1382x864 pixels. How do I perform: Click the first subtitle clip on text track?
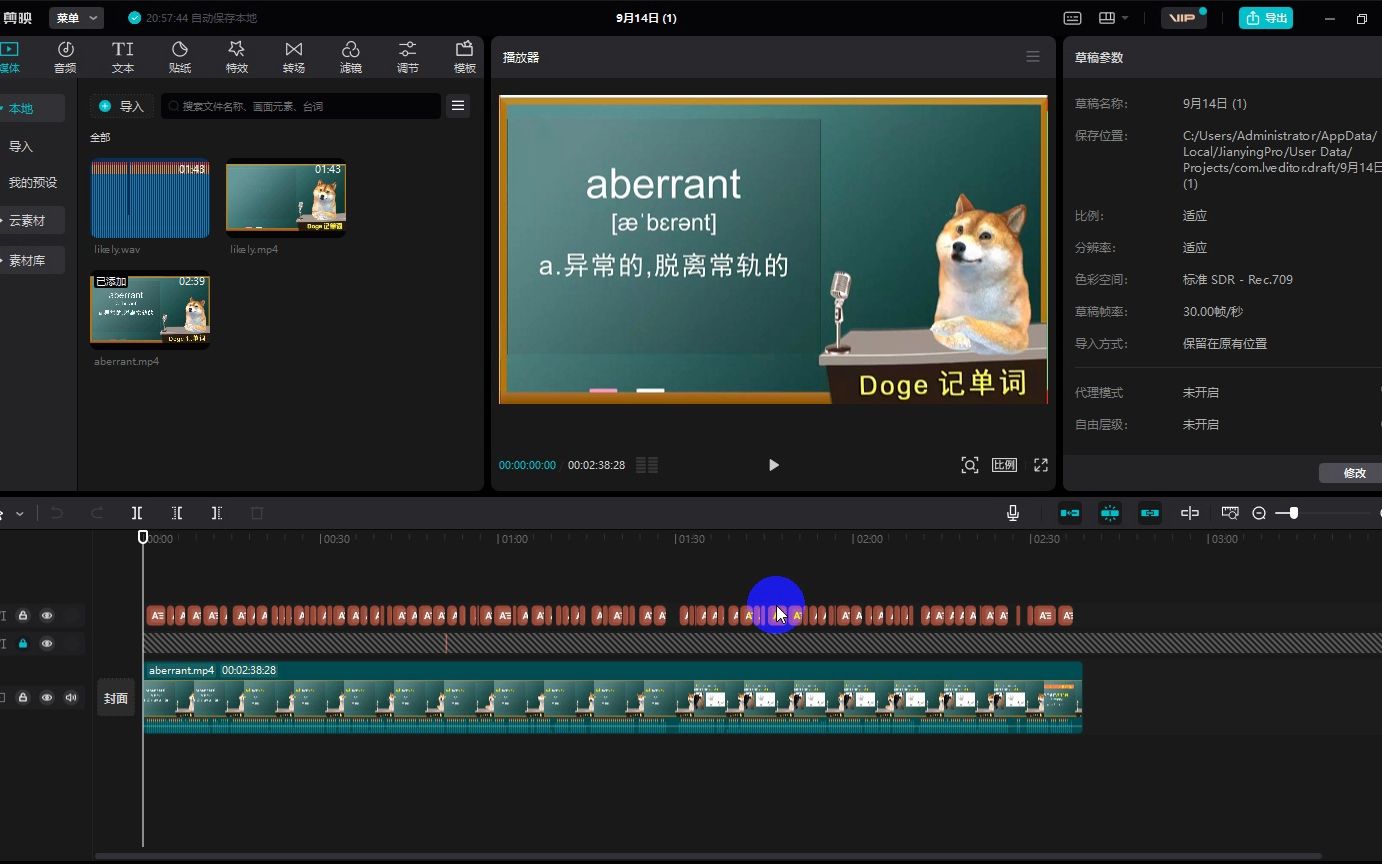(155, 616)
